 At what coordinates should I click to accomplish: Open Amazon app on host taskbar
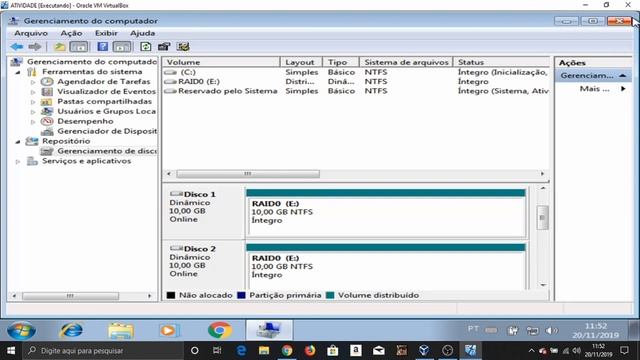click(x=356, y=350)
